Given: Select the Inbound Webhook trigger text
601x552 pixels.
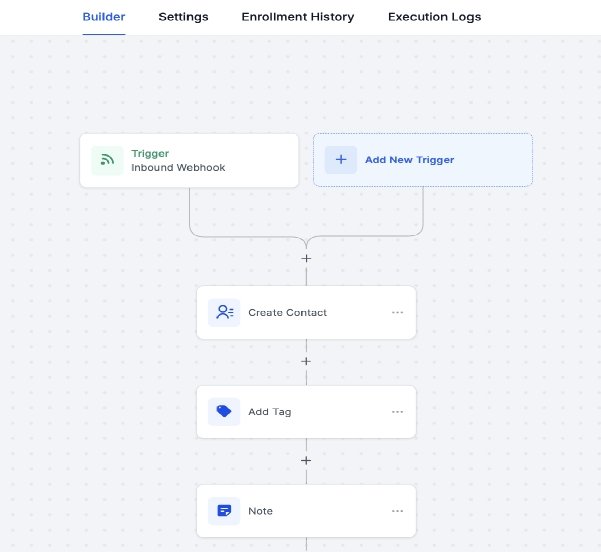Looking at the screenshot, I should click(x=178, y=167).
